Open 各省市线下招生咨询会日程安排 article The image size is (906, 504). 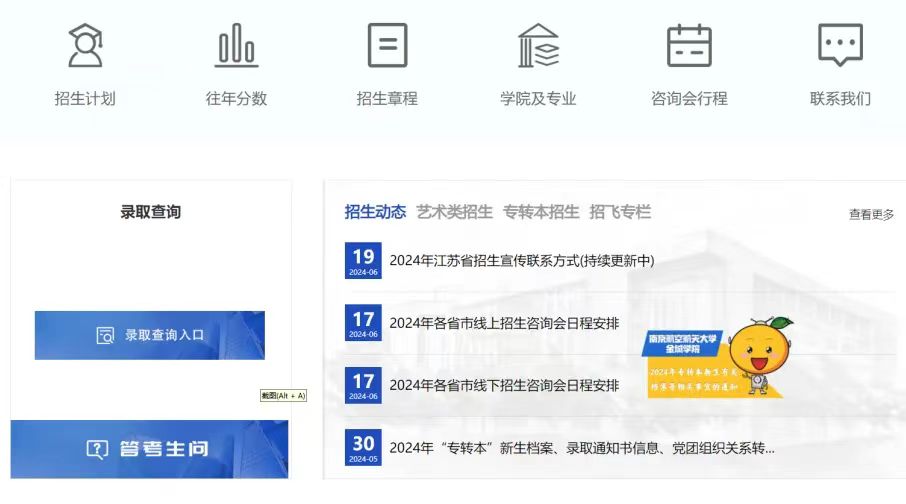[x=504, y=385]
